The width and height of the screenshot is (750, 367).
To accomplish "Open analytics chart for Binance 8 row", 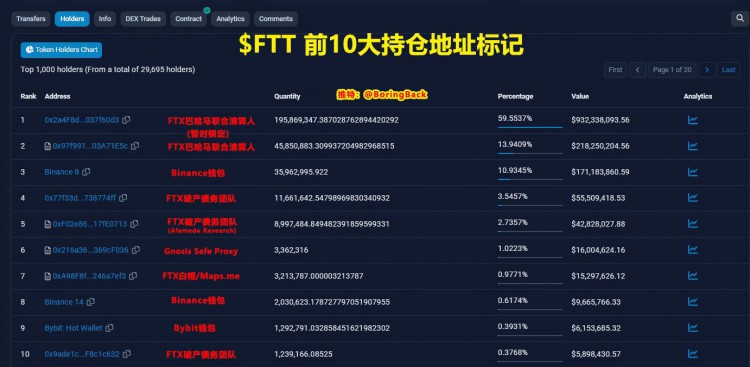I will click(692, 172).
